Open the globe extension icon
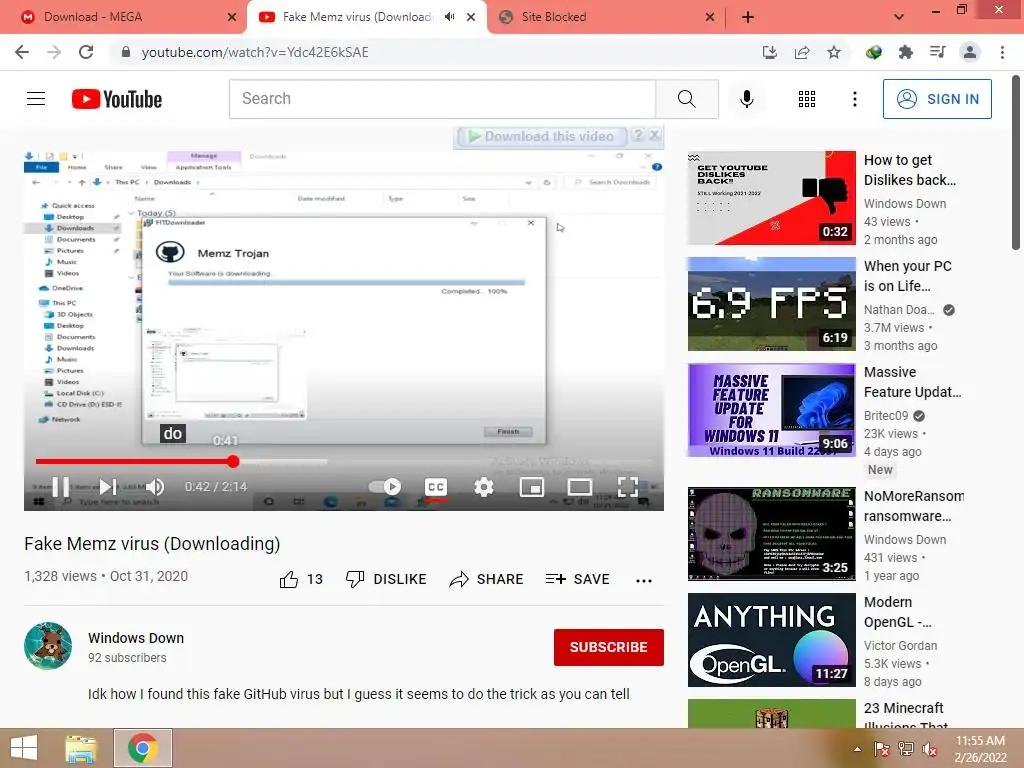 [874, 52]
